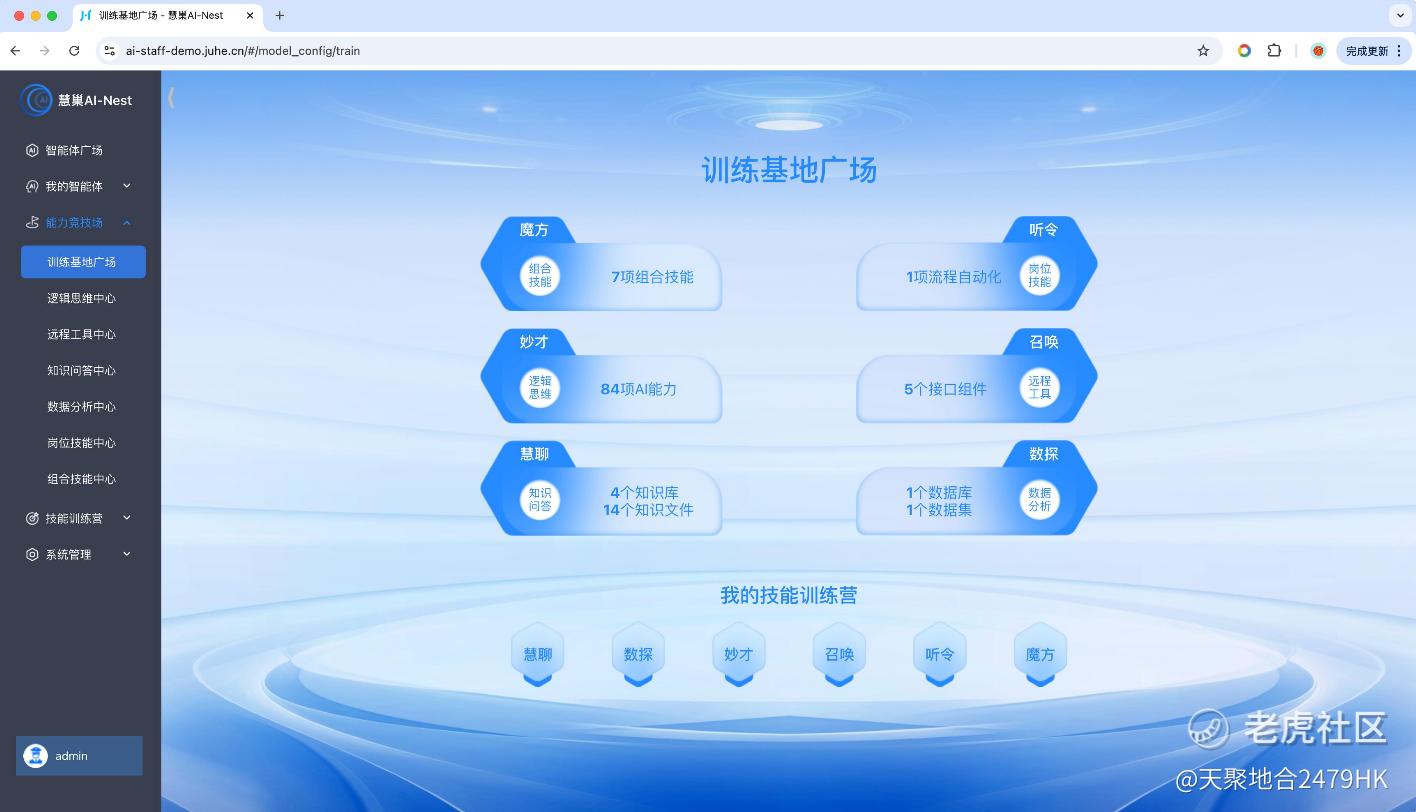This screenshot has width=1416, height=812.
Task: Click the site information icon in address bar
Action: coord(109,50)
